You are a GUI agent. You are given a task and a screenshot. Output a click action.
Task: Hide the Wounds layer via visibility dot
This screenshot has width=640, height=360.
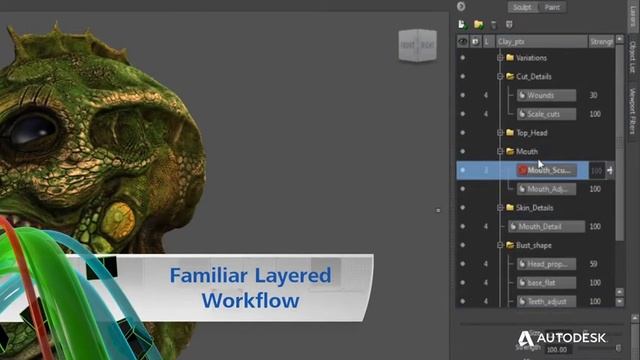pyautogui.click(x=462, y=95)
